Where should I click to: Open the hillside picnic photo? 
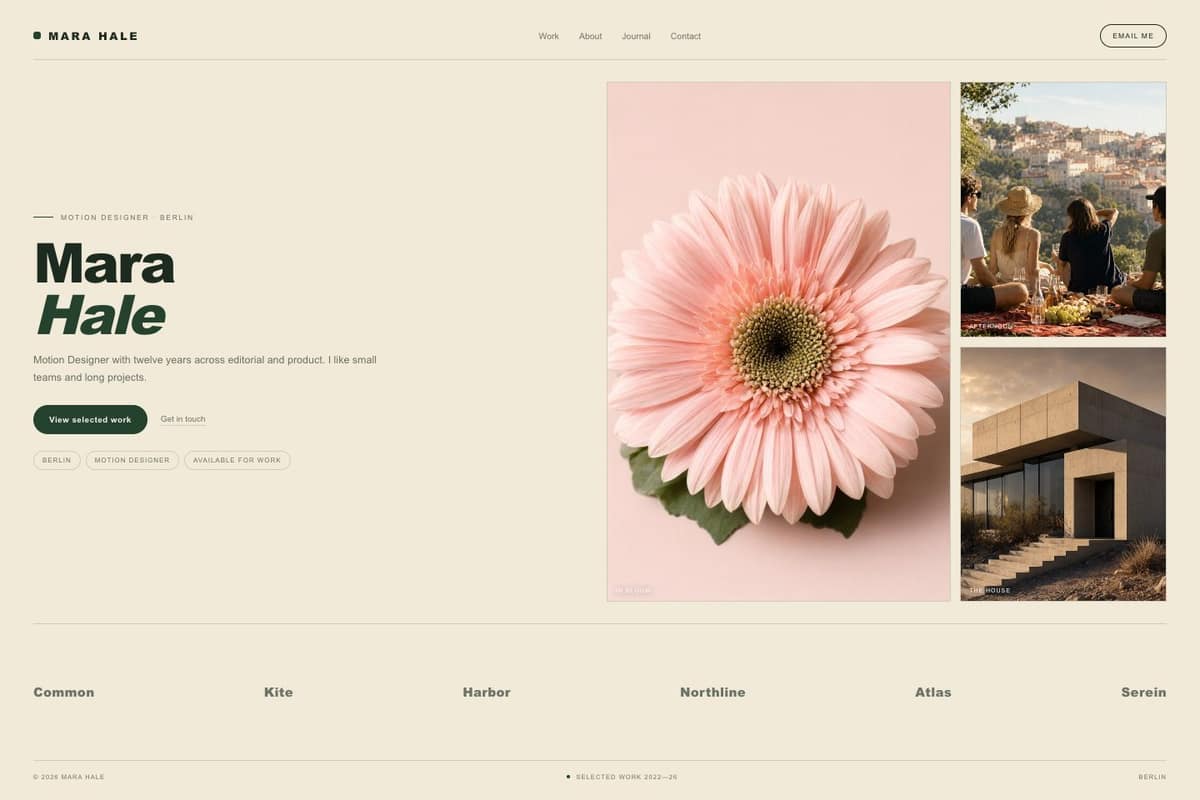click(1063, 209)
